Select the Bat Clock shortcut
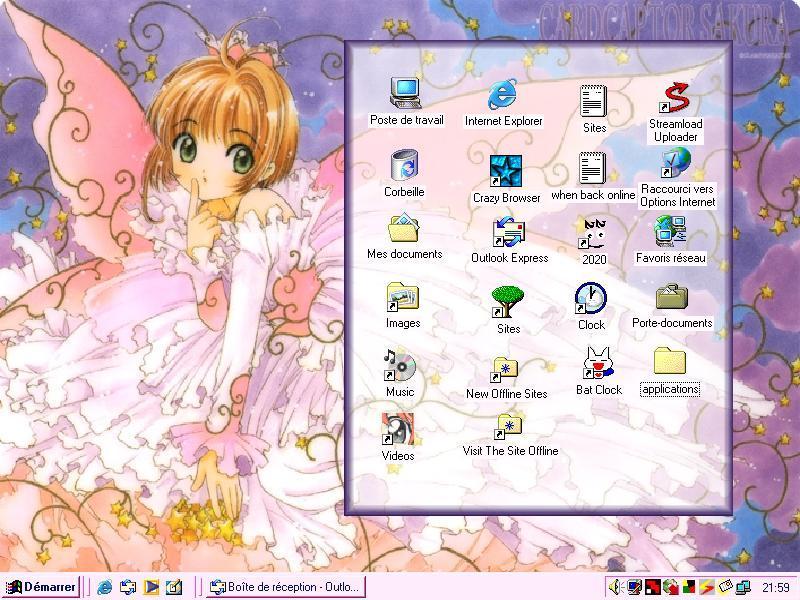This screenshot has height=600, width=800. click(598, 371)
